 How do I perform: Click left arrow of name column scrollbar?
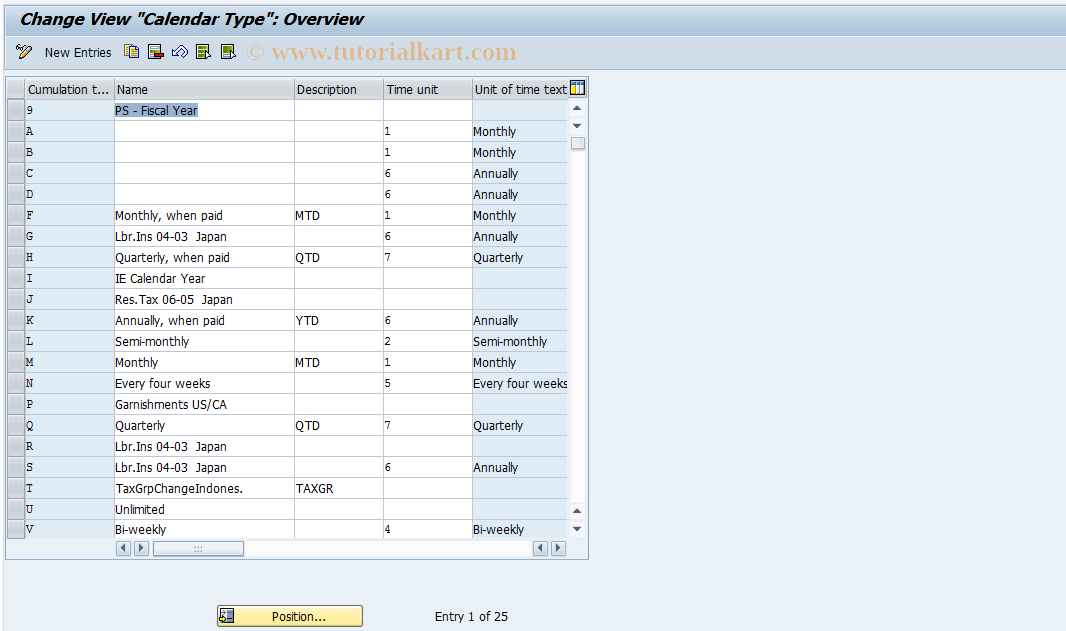(124, 548)
